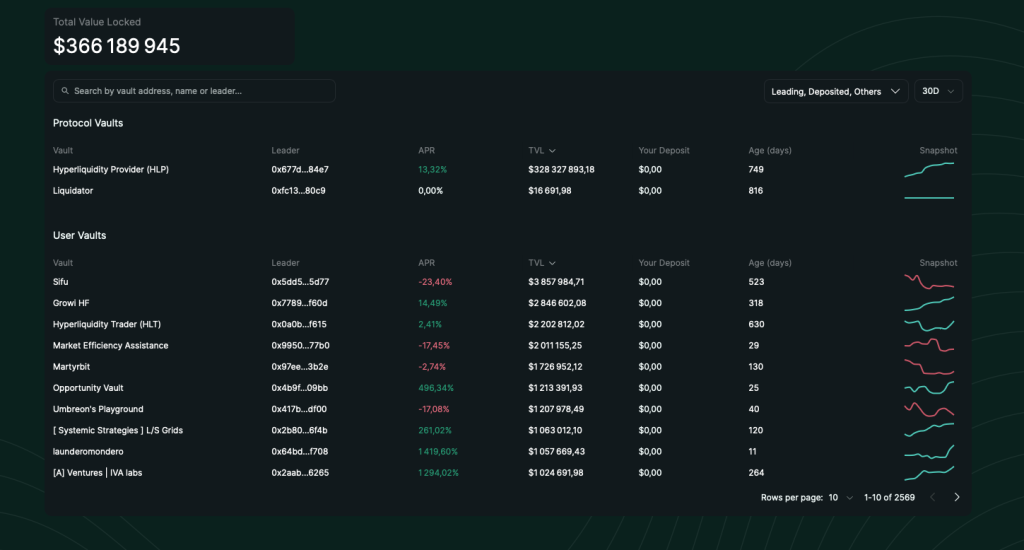
Task: Open the Growi HF vault
Action: (71, 303)
